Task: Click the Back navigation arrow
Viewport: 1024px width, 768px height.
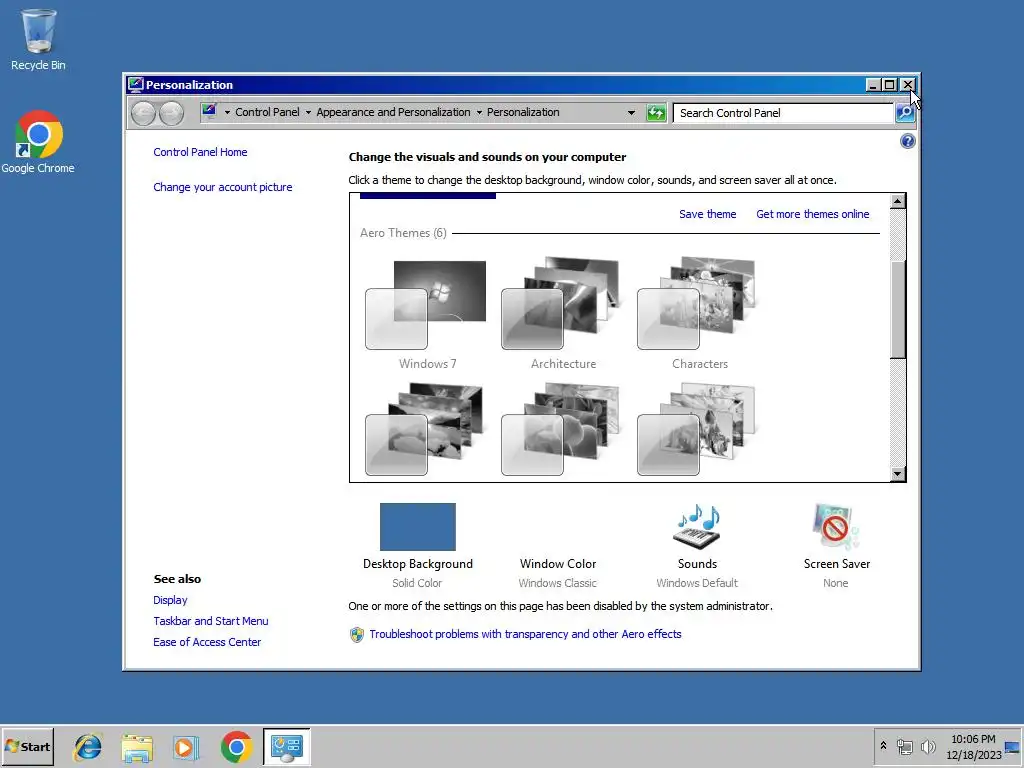Action: coord(143,113)
